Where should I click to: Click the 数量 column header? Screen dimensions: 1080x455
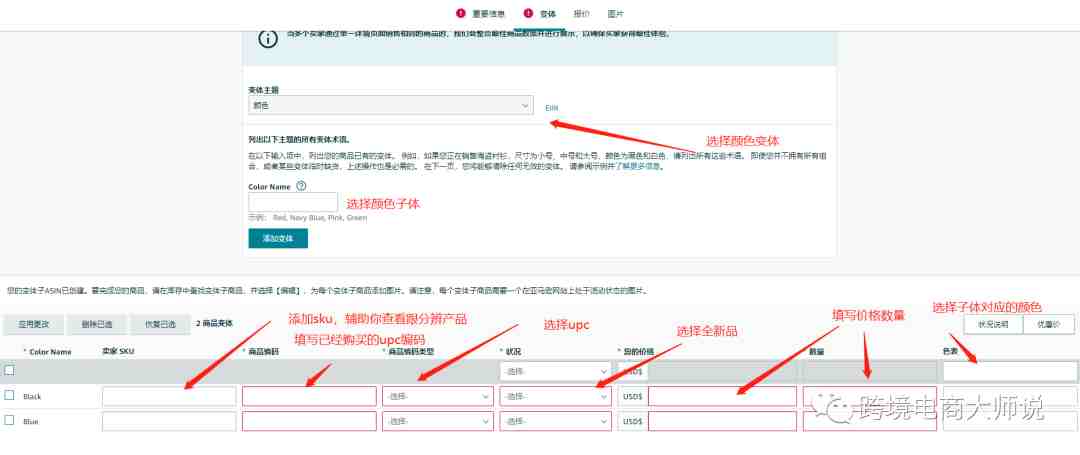click(x=816, y=352)
